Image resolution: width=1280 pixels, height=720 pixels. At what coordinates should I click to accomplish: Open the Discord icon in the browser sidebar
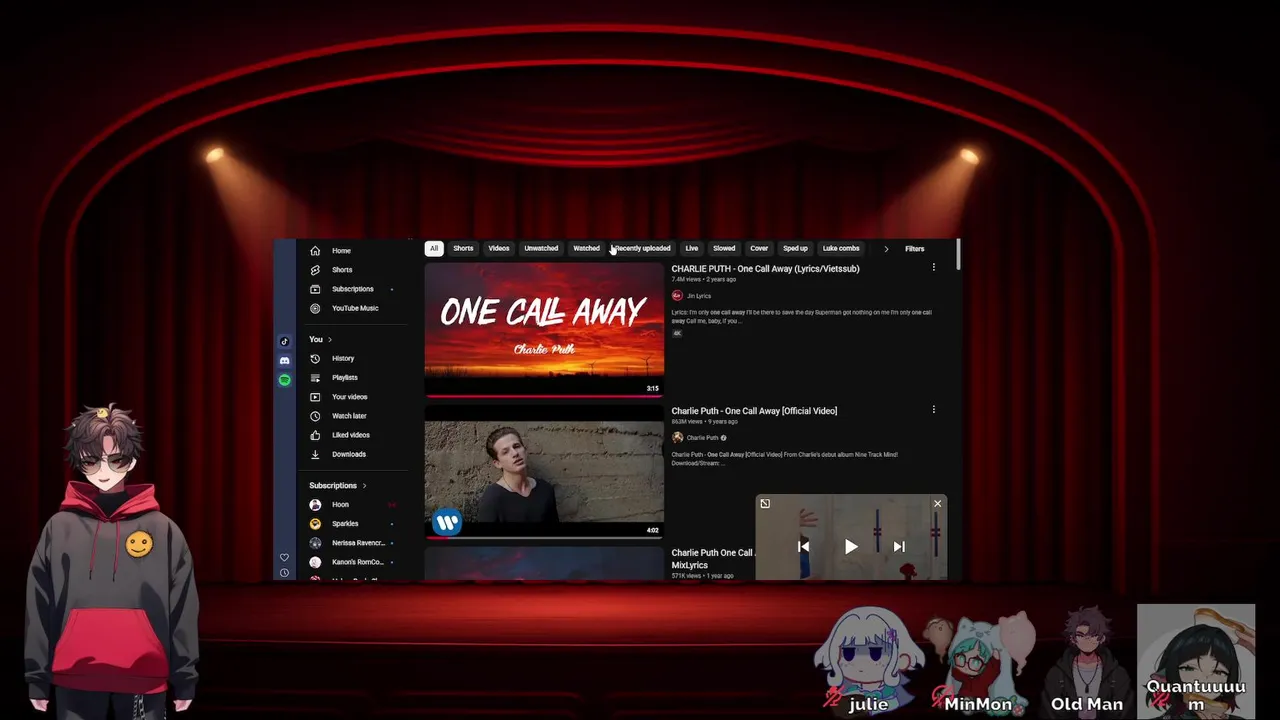click(285, 361)
